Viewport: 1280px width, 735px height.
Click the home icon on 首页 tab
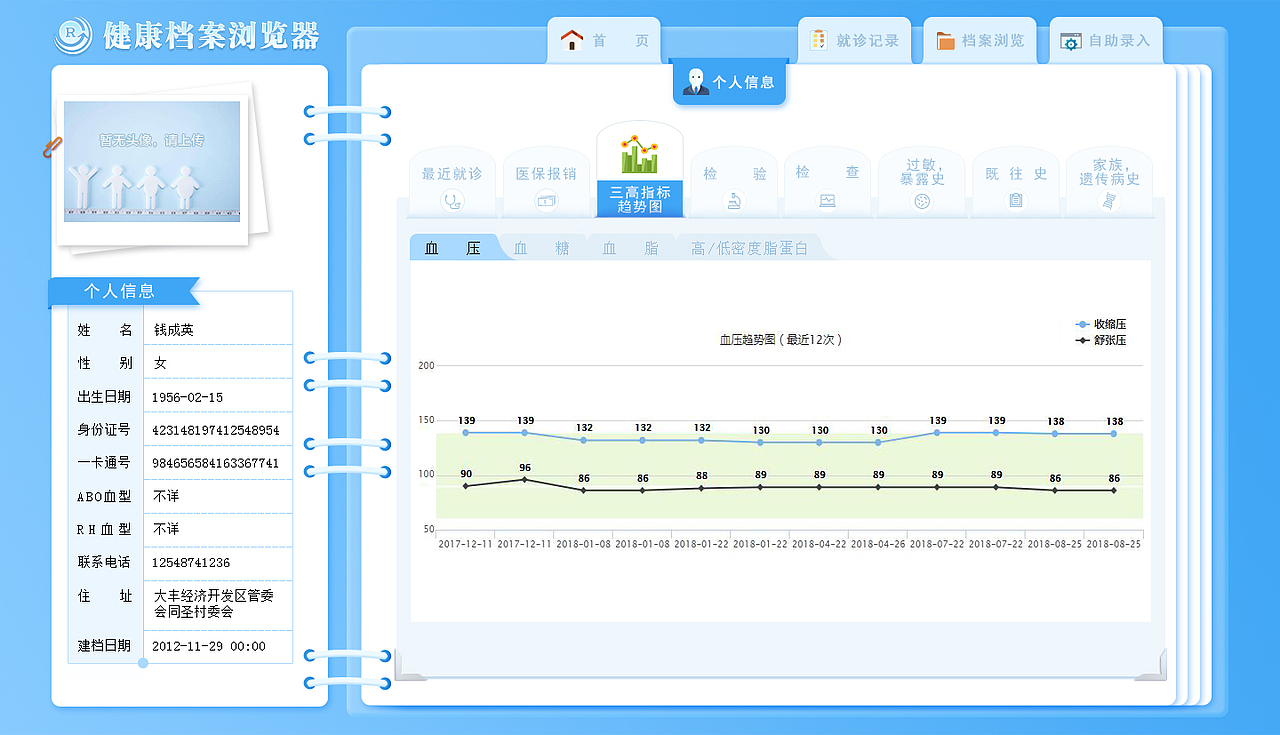pyautogui.click(x=572, y=40)
